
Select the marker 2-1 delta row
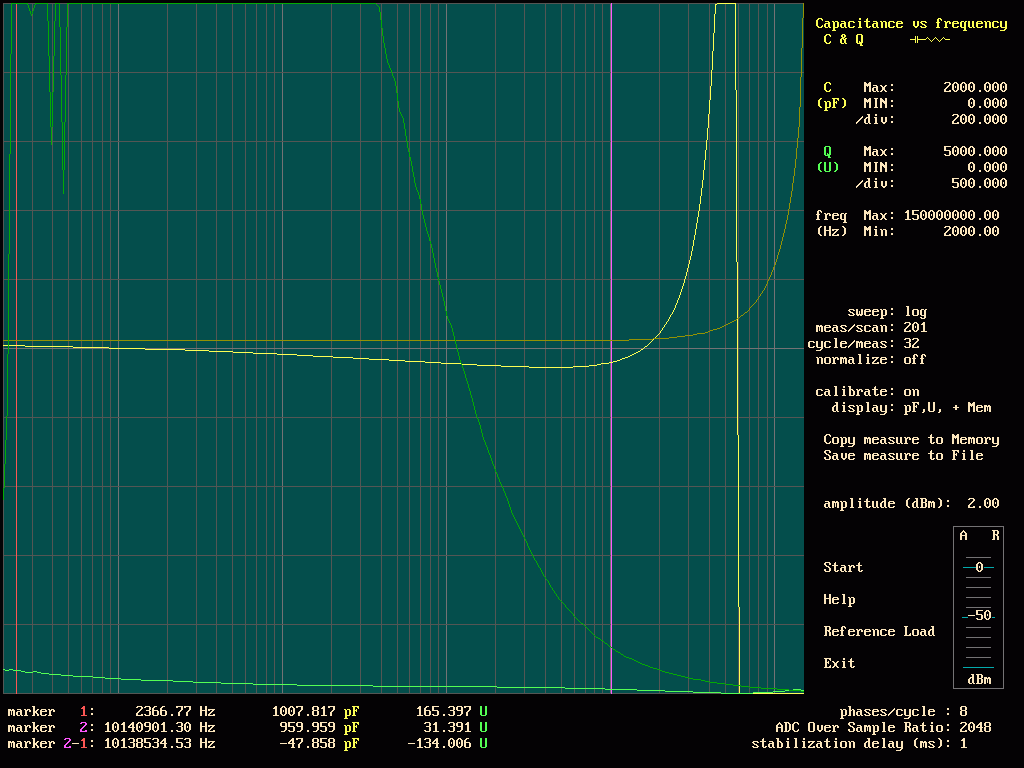pyautogui.click(x=248, y=743)
